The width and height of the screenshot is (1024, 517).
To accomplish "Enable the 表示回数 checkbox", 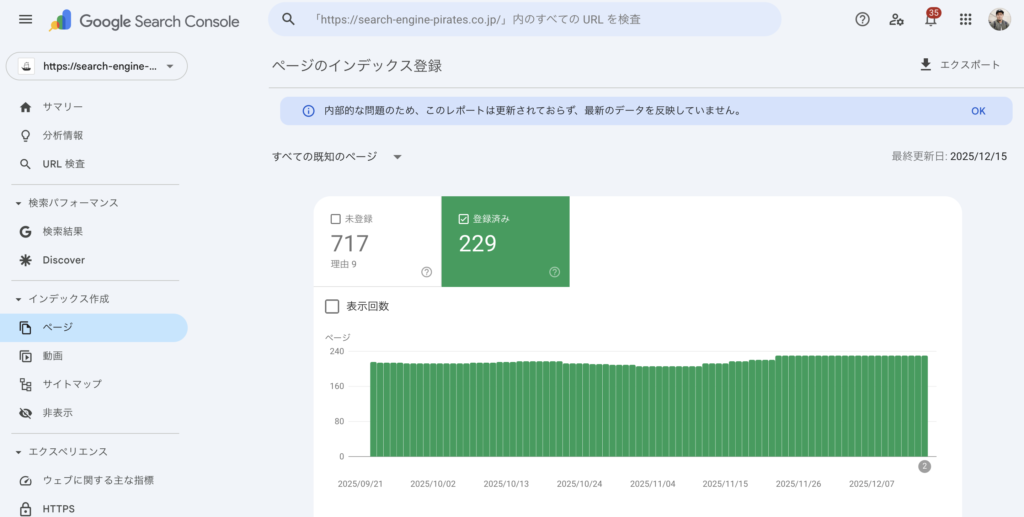I will pyautogui.click(x=332, y=306).
